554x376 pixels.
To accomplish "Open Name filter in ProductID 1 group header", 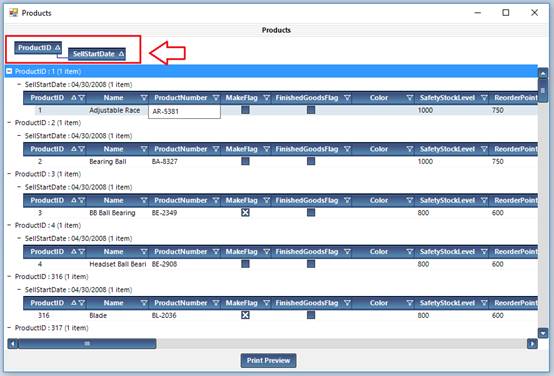I will 144,98.
